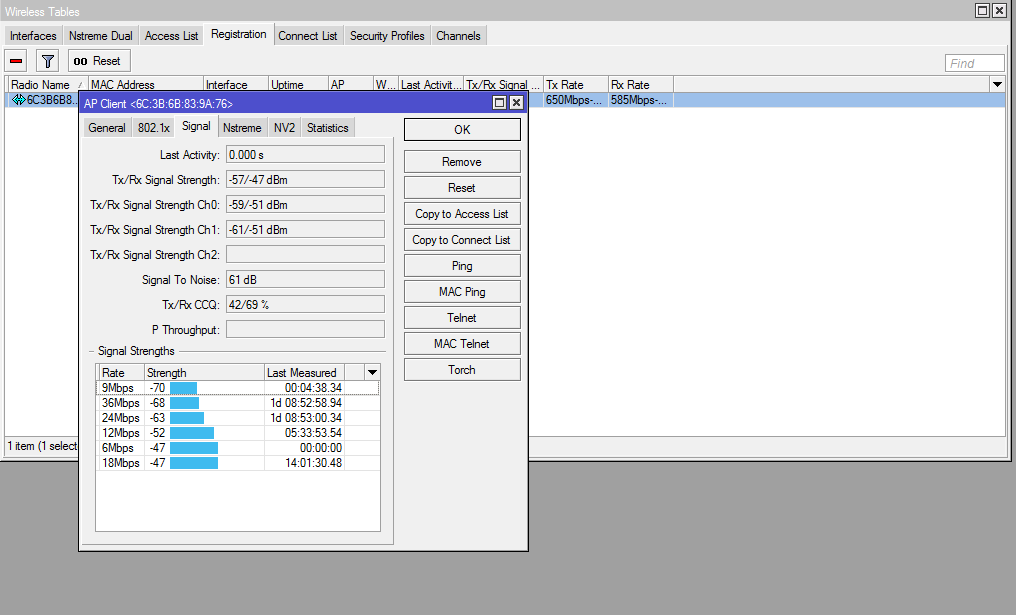Click the registered client radio icon

point(18,100)
